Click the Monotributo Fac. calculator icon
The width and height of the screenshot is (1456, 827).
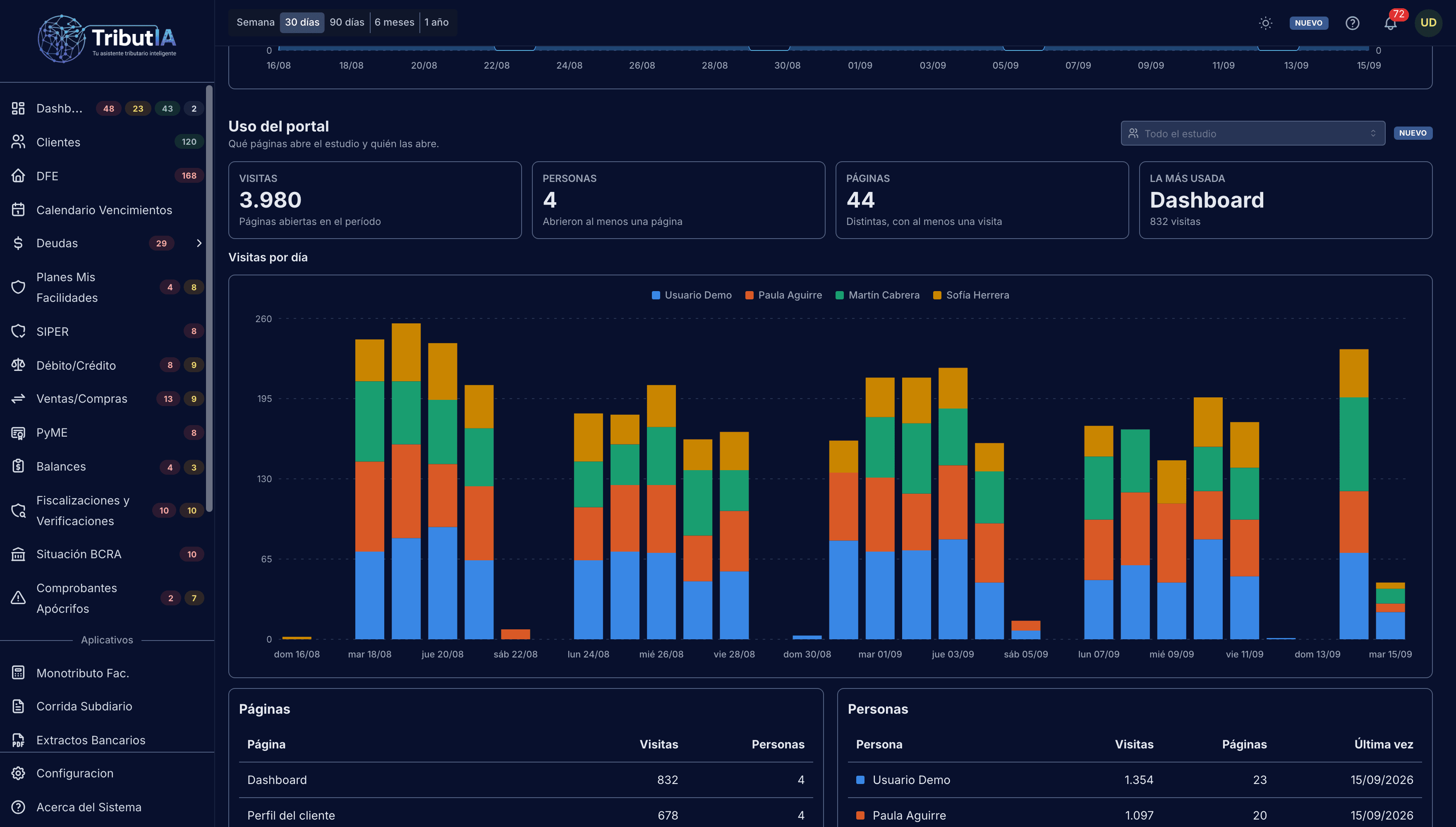pos(18,672)
